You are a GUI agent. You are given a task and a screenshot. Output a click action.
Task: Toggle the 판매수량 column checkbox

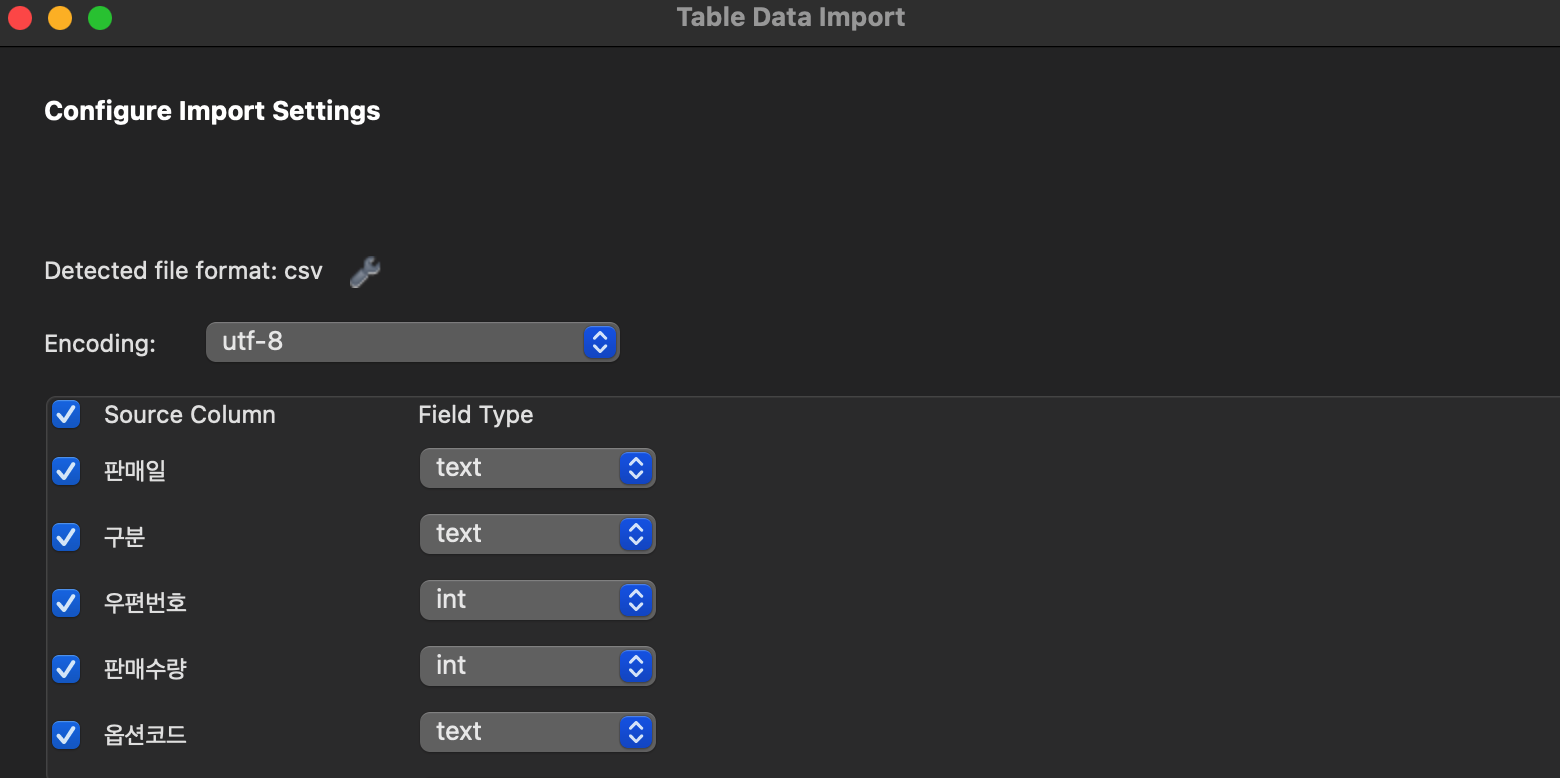point(66,668)
